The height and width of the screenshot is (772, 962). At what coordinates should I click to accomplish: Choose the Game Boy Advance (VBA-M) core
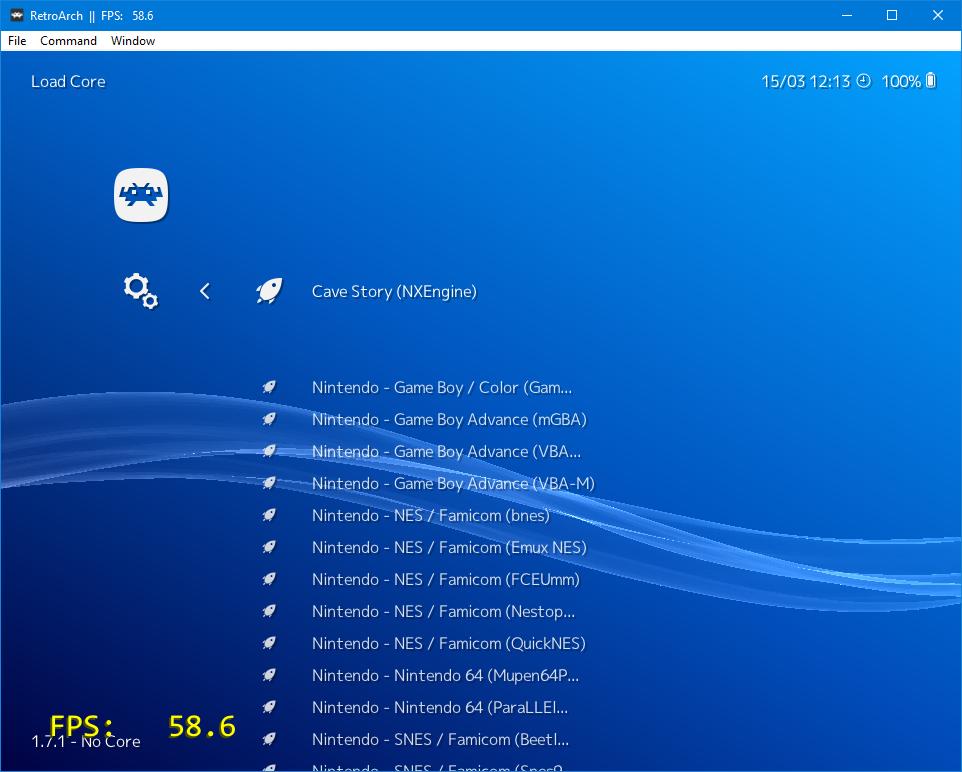coord(453,483)
